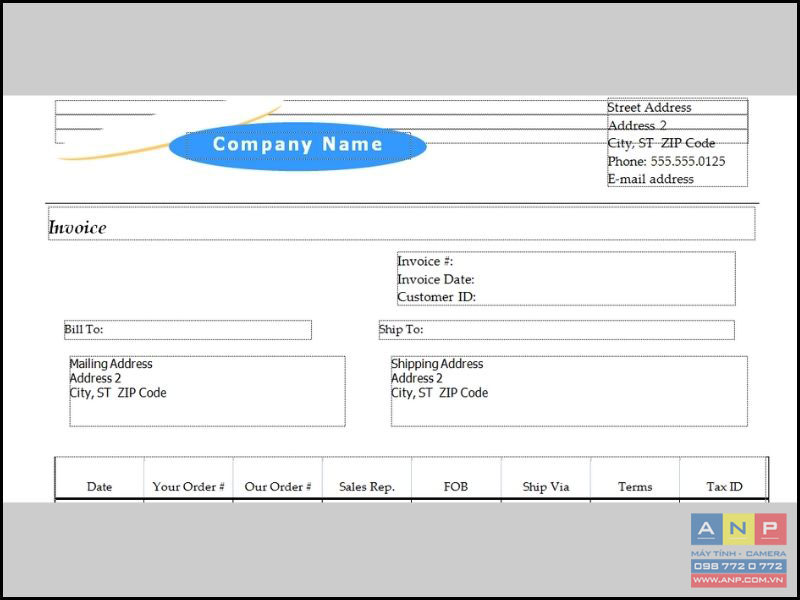Click the Shipping Address line
The height and width of the screenshot is (600, 800).
437,364
